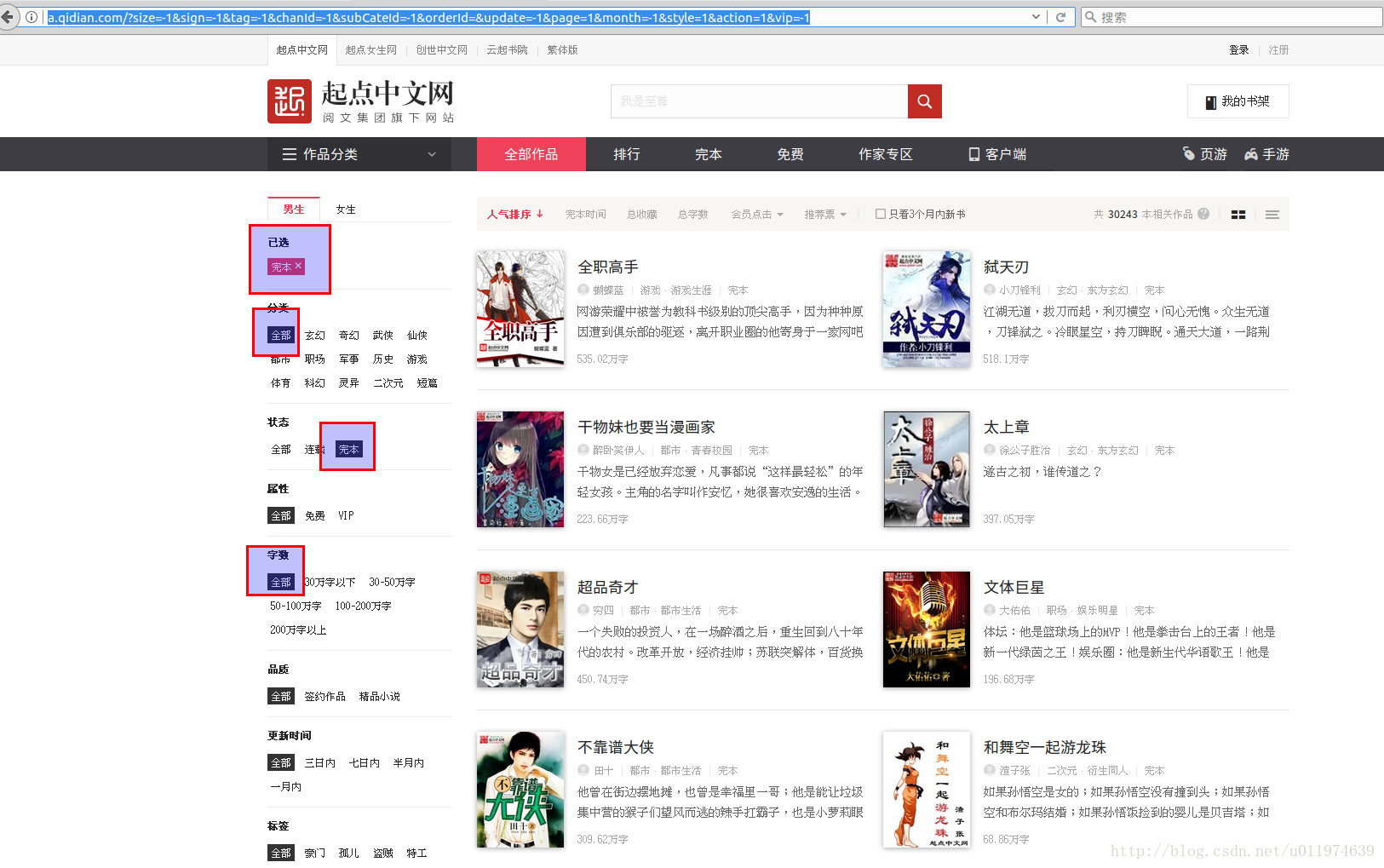Open the 起点中文网 logo home link
The image size is (1384, 868).
click(x=361, y=101)
